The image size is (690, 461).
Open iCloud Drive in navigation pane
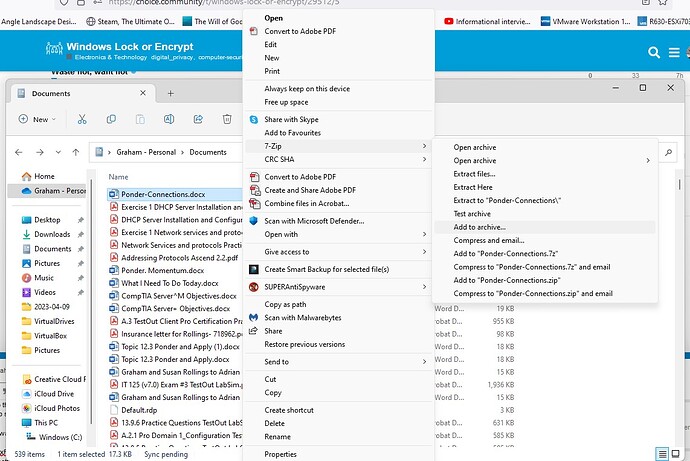click(x=54, y=394)
